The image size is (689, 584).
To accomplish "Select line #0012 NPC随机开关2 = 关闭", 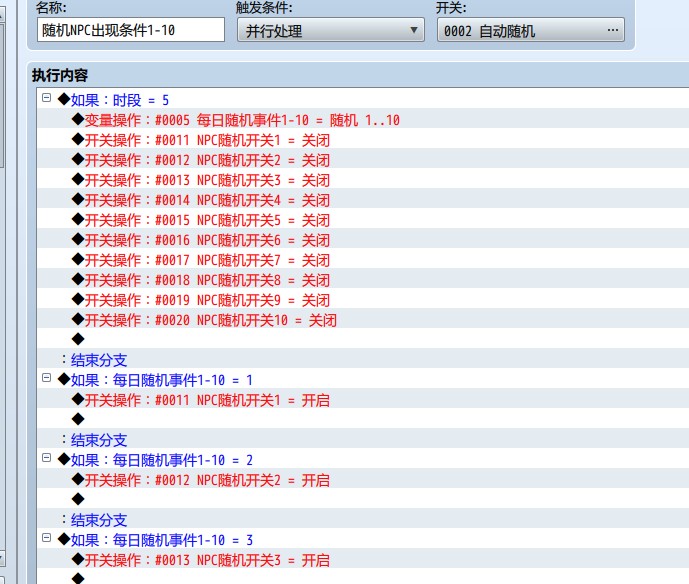I will click(x=363, y=160).
